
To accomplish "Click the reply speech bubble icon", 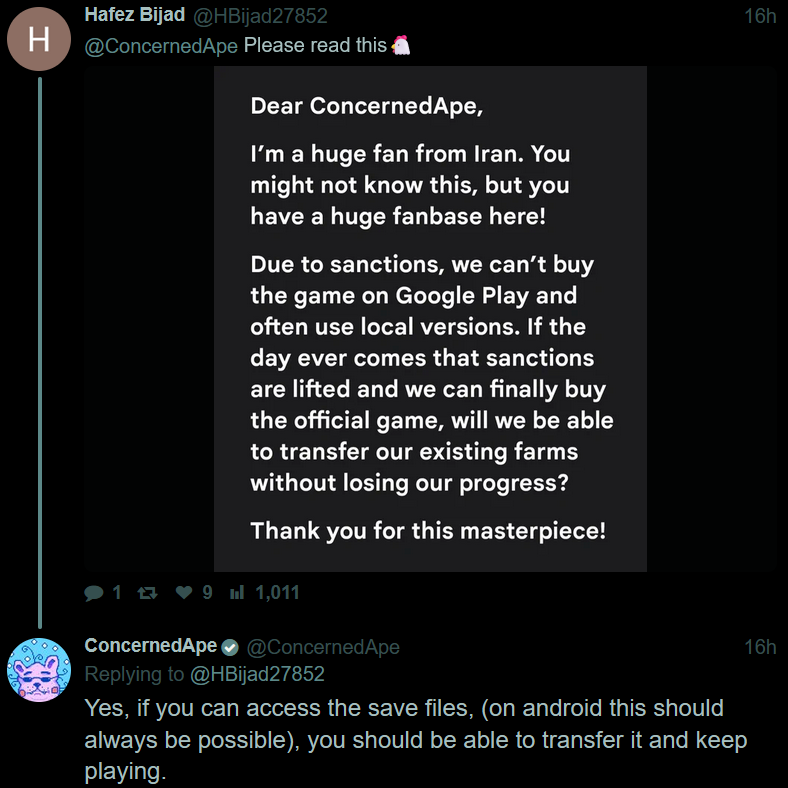I will (x=94, y=593).
